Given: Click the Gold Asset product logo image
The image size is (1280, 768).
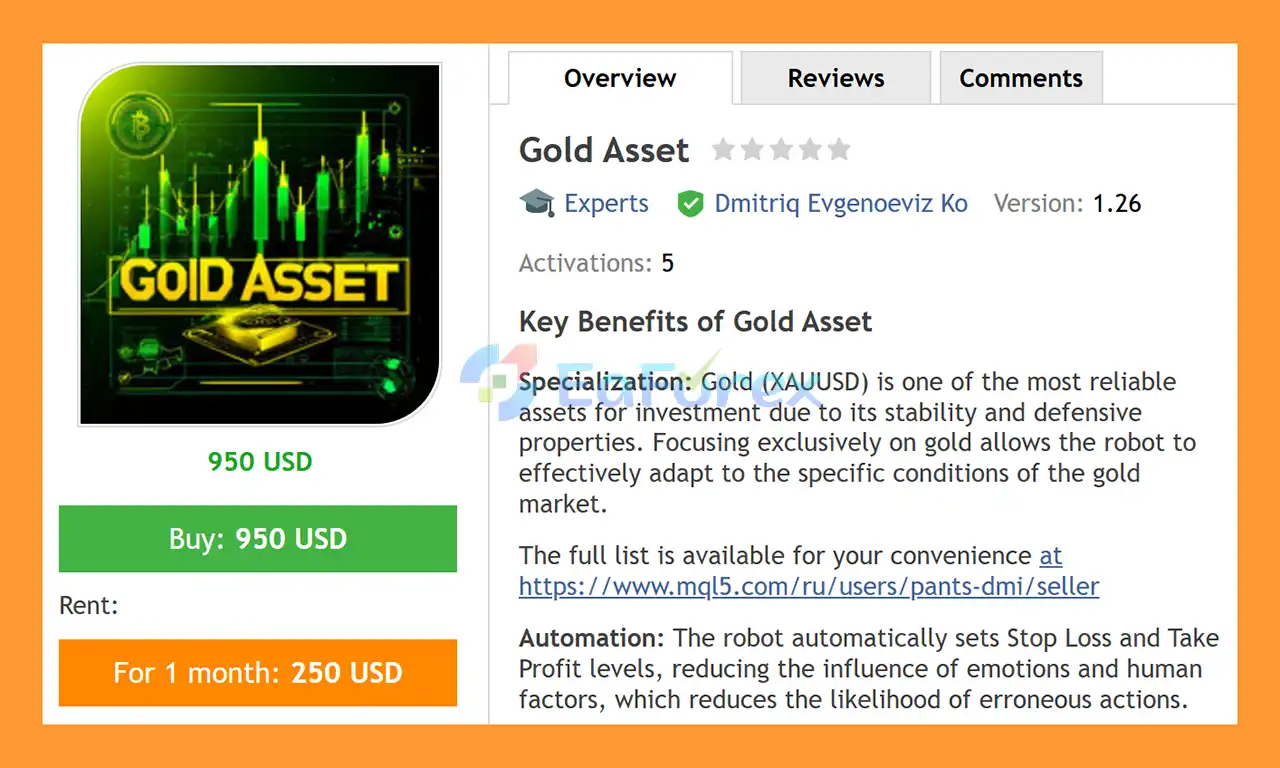Looking at the screenshot, I should tap(260, 245).
